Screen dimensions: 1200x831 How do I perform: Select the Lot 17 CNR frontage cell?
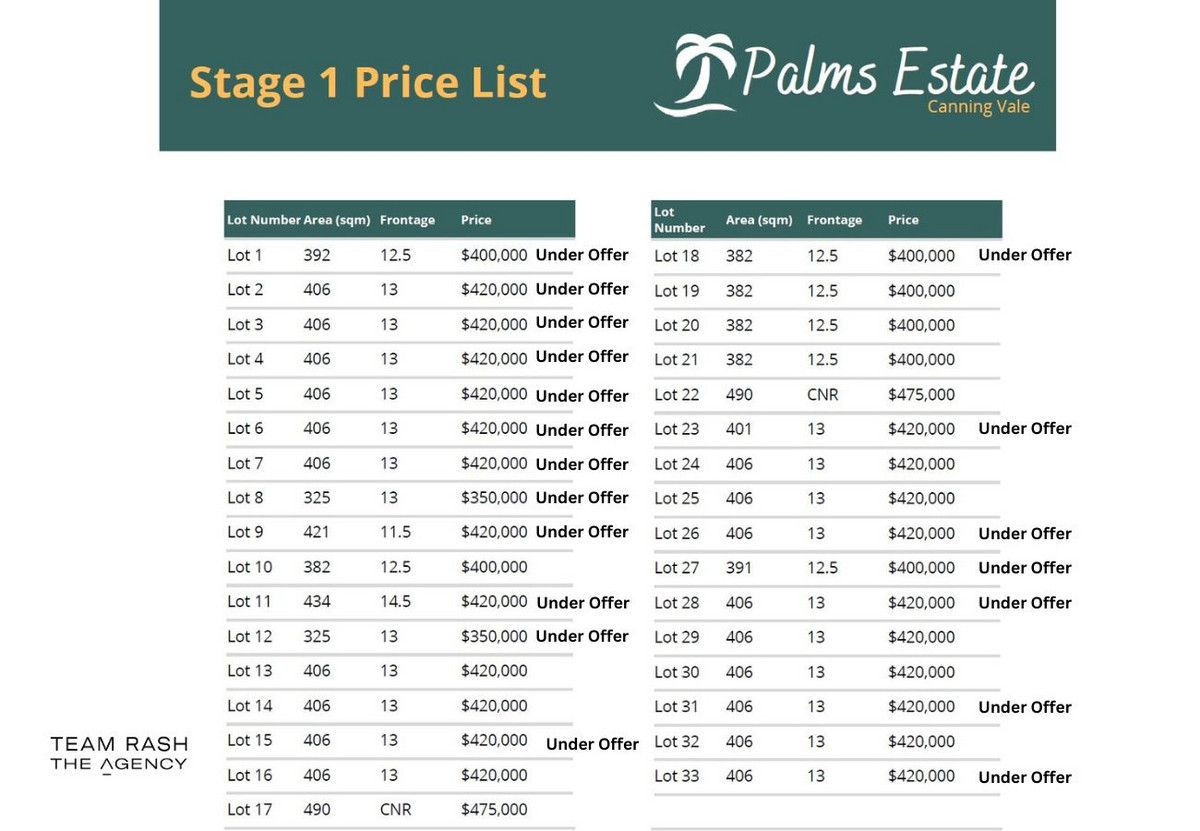pyautogui.click(x=395, y=809)
